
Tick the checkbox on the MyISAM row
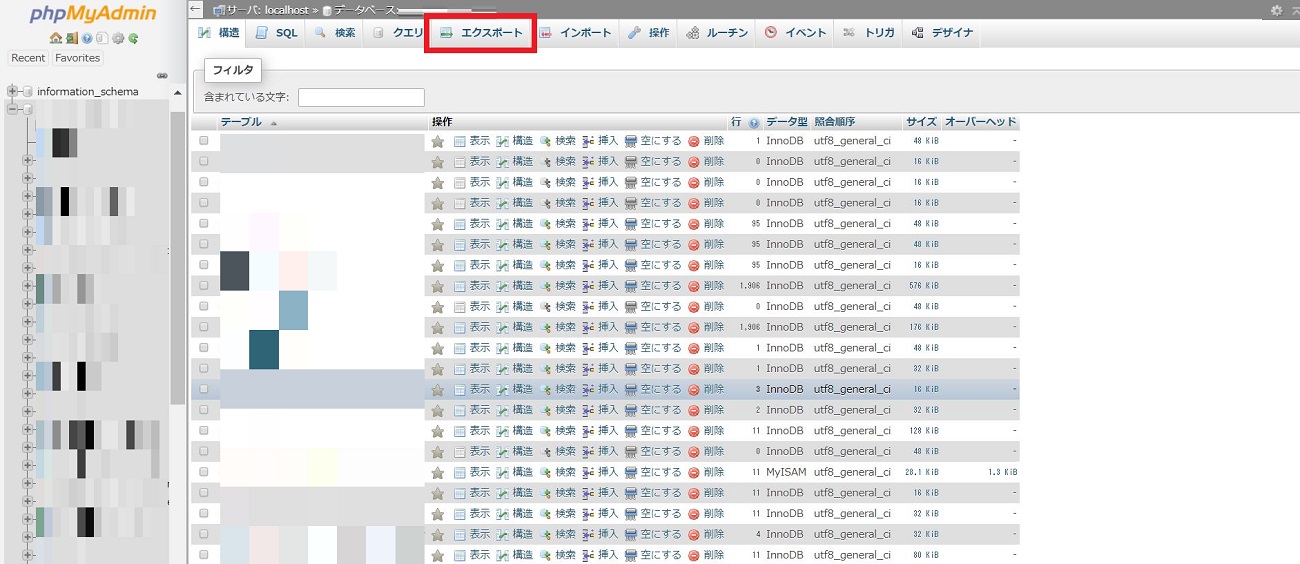pyautogui.click(x=204, y=472)
